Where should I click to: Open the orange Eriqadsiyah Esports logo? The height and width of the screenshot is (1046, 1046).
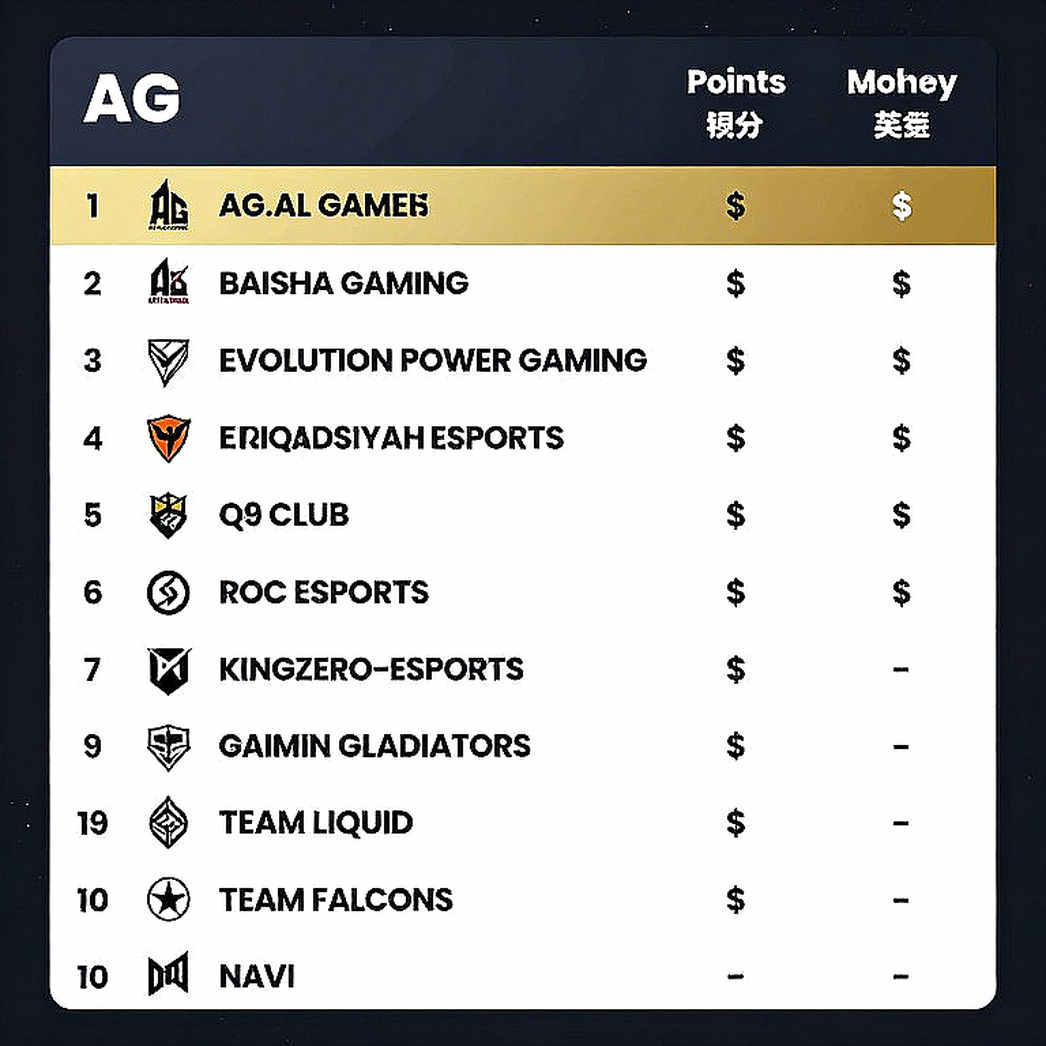click(168, 438)
